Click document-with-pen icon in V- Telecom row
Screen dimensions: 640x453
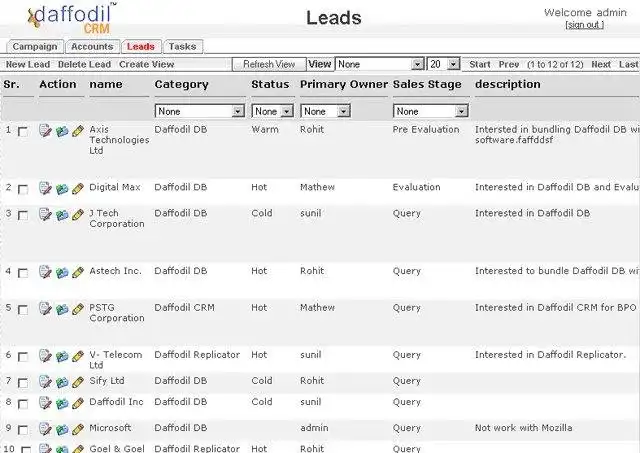(45, 356)
